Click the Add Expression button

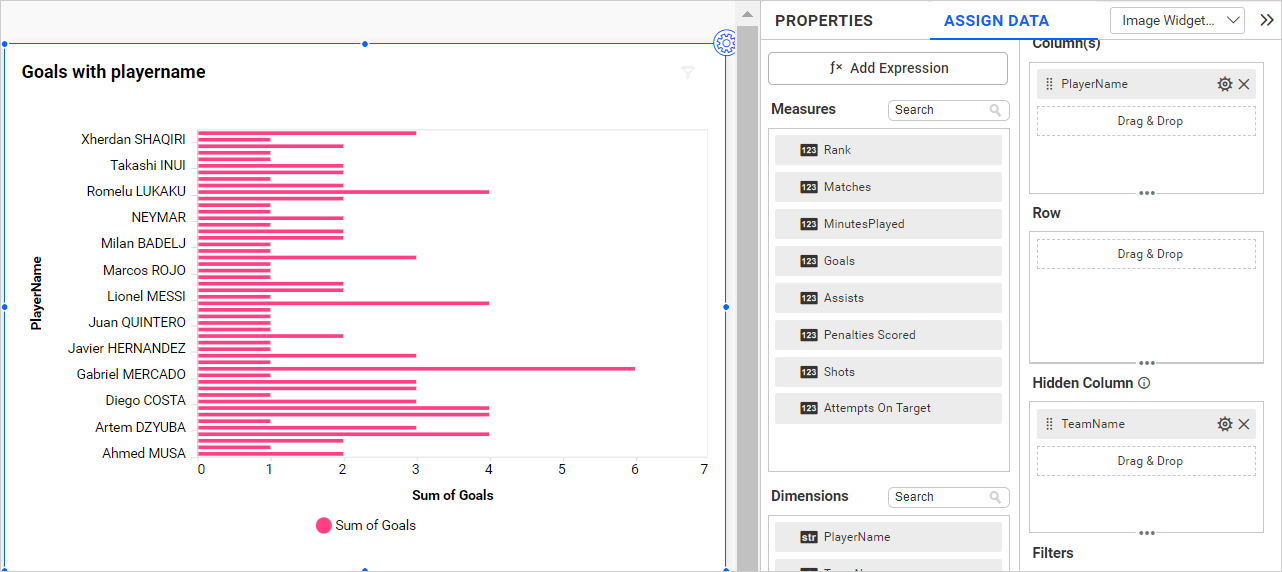pyautogui.click(x=888, y=68)
